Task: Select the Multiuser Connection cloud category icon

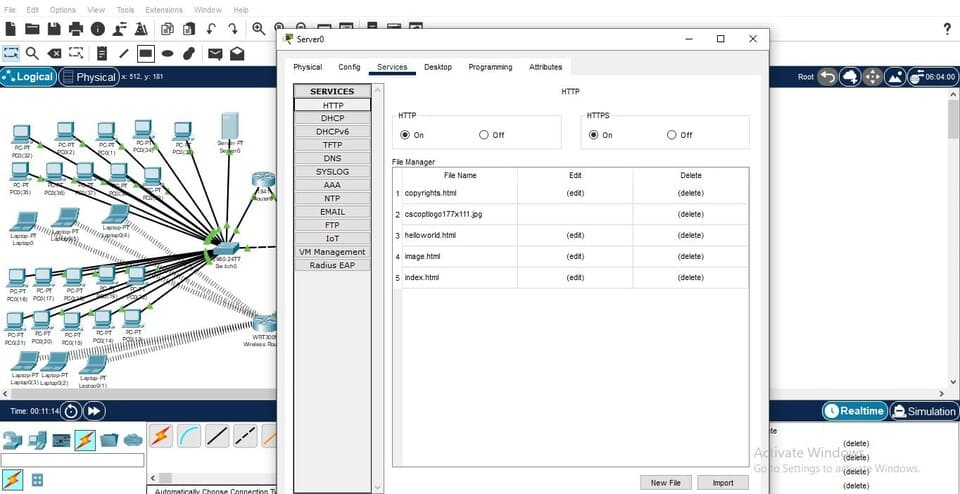Action: coord(133,440)
